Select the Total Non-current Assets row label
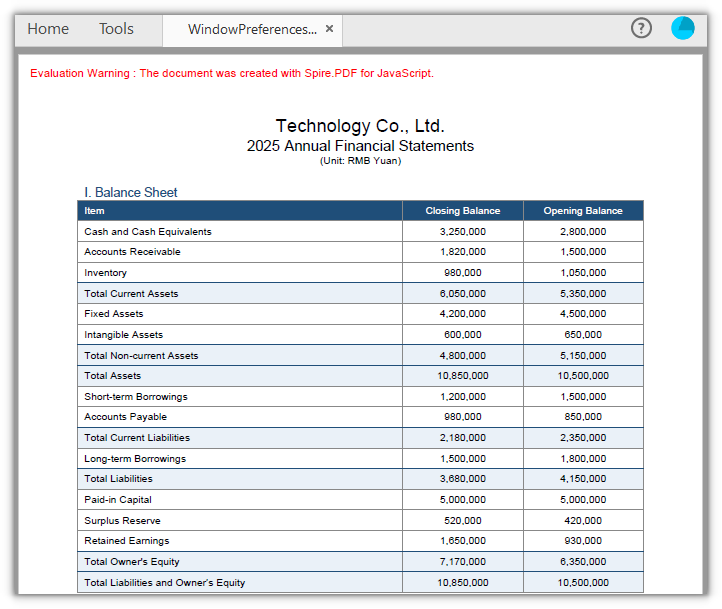The image size is (722, 609). 141,356
